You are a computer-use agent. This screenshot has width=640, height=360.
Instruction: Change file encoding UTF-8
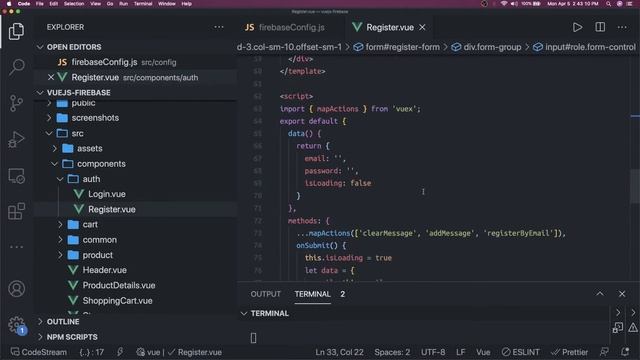[x=433, y=352]
